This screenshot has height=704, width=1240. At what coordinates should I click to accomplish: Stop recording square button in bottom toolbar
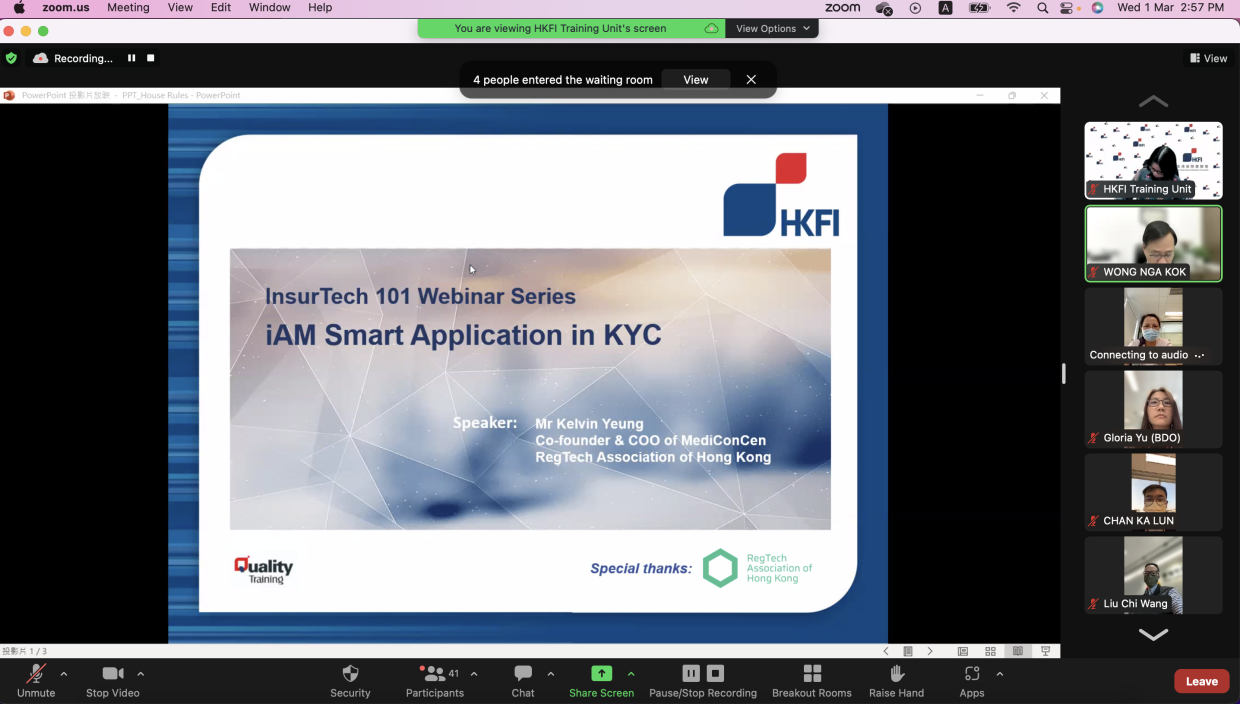click(715, 674)
